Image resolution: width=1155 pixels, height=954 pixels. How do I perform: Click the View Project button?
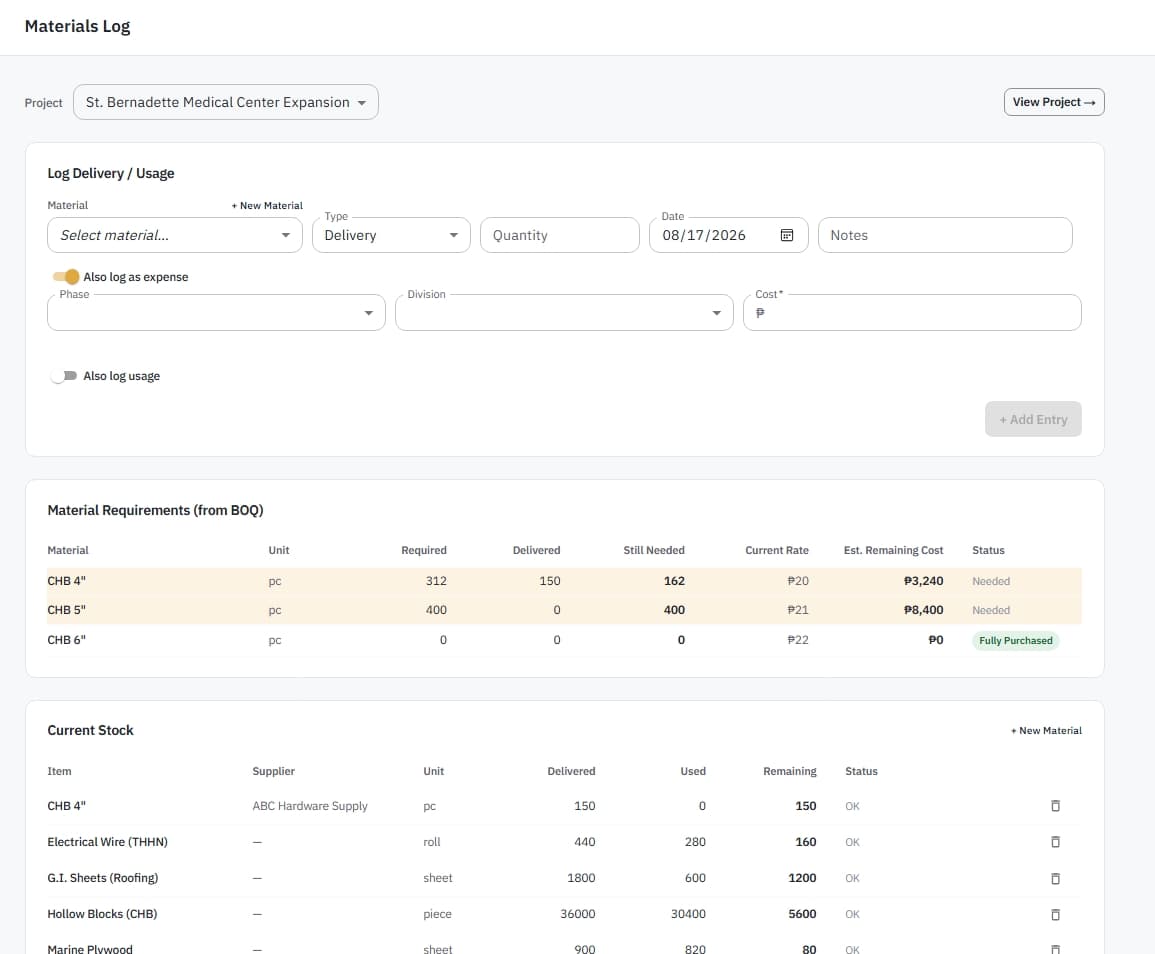[x=1053, y=102]
